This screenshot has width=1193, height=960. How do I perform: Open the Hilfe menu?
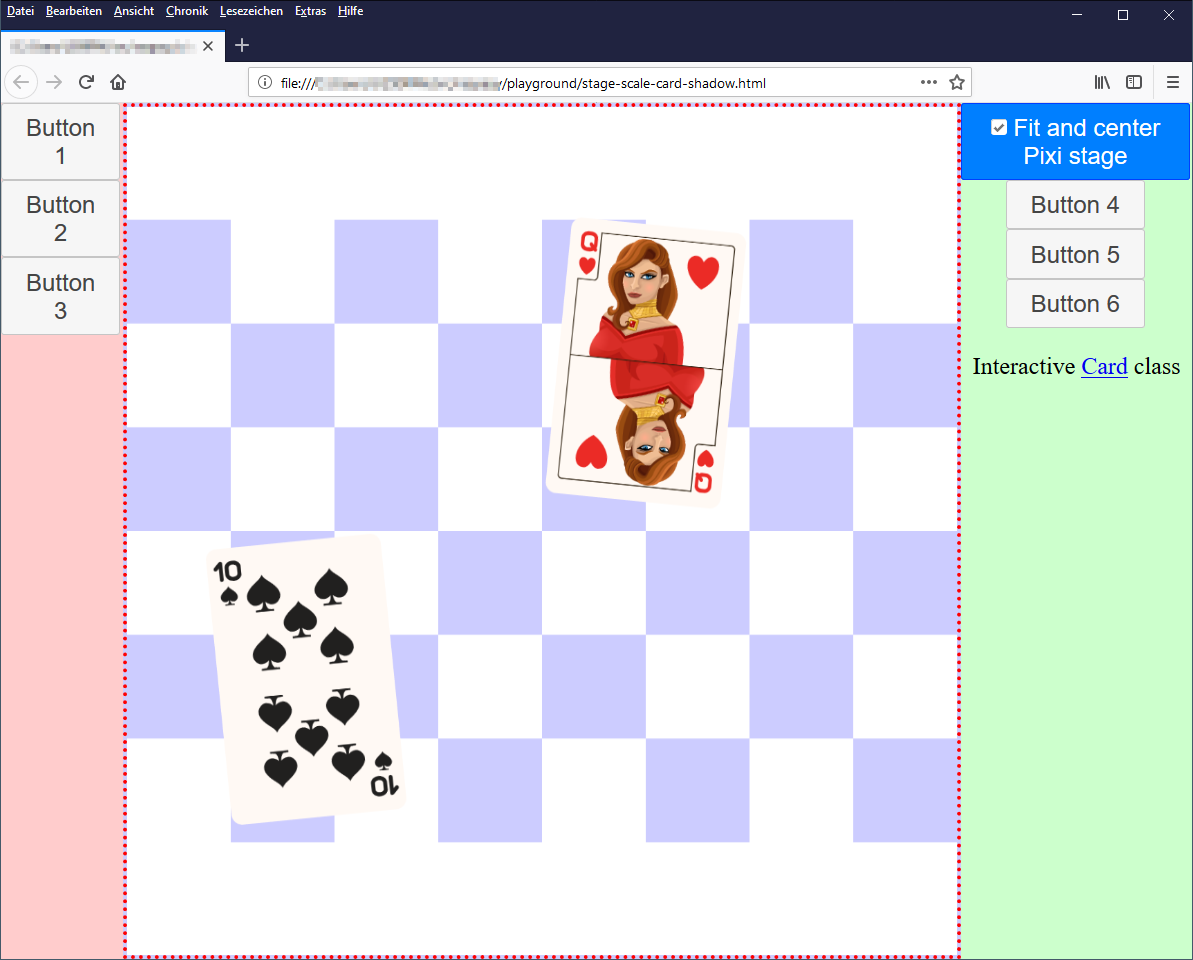click(x=351, y=11)
